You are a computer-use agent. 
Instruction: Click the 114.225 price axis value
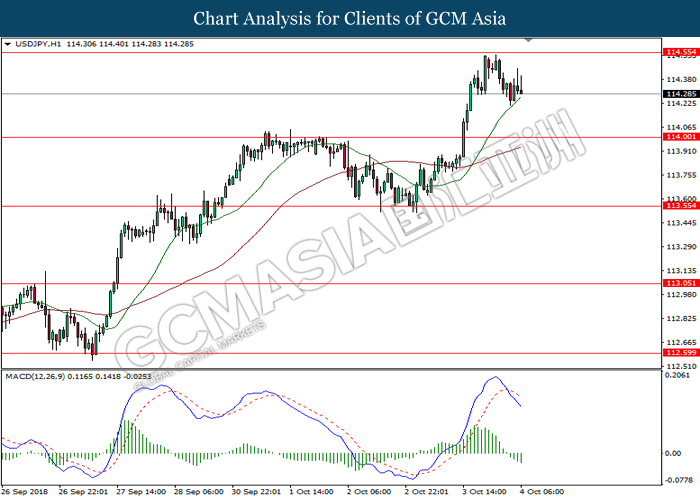click(681, 104)
